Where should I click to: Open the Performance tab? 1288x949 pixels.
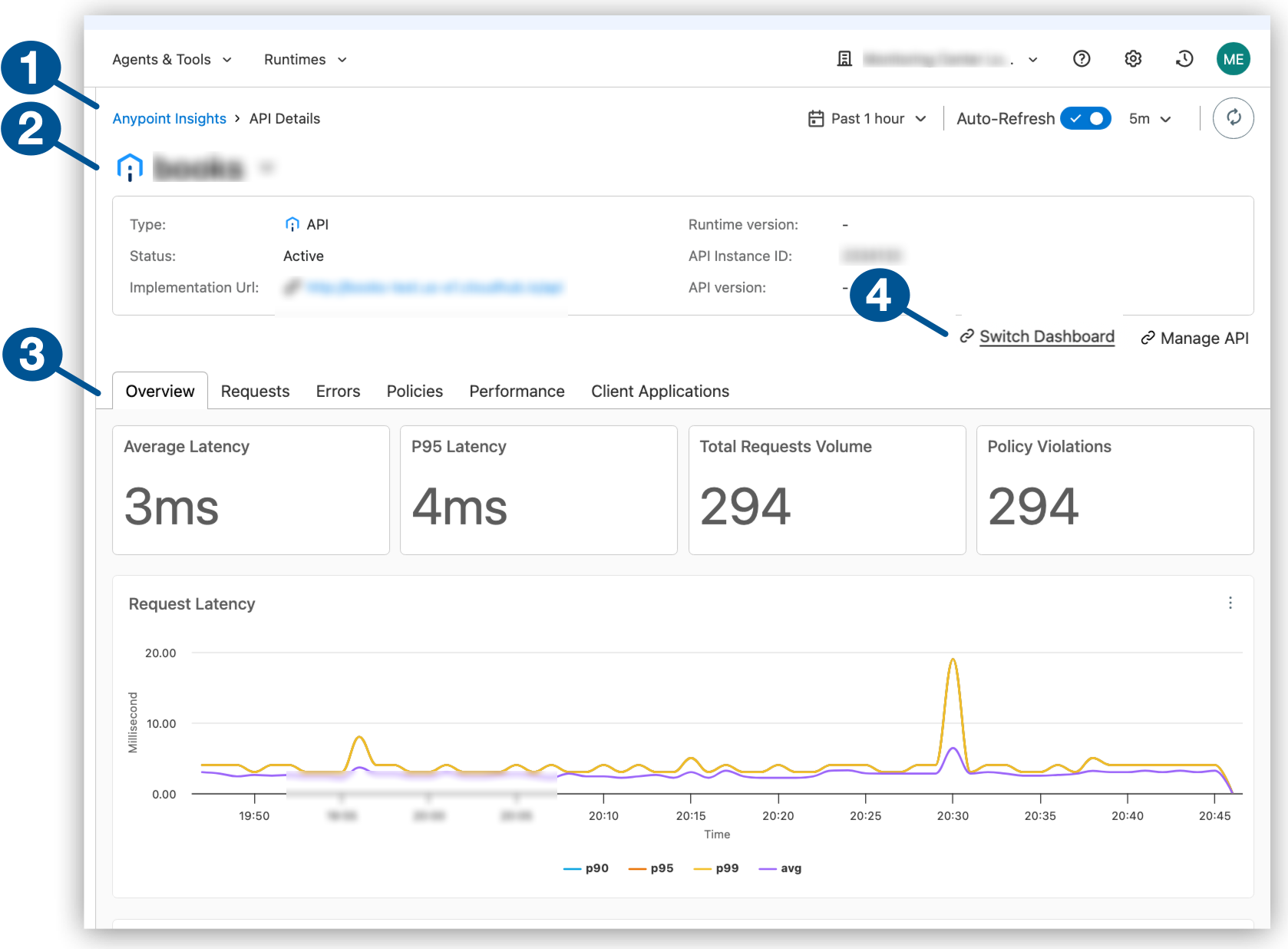(x=517, y=391)
